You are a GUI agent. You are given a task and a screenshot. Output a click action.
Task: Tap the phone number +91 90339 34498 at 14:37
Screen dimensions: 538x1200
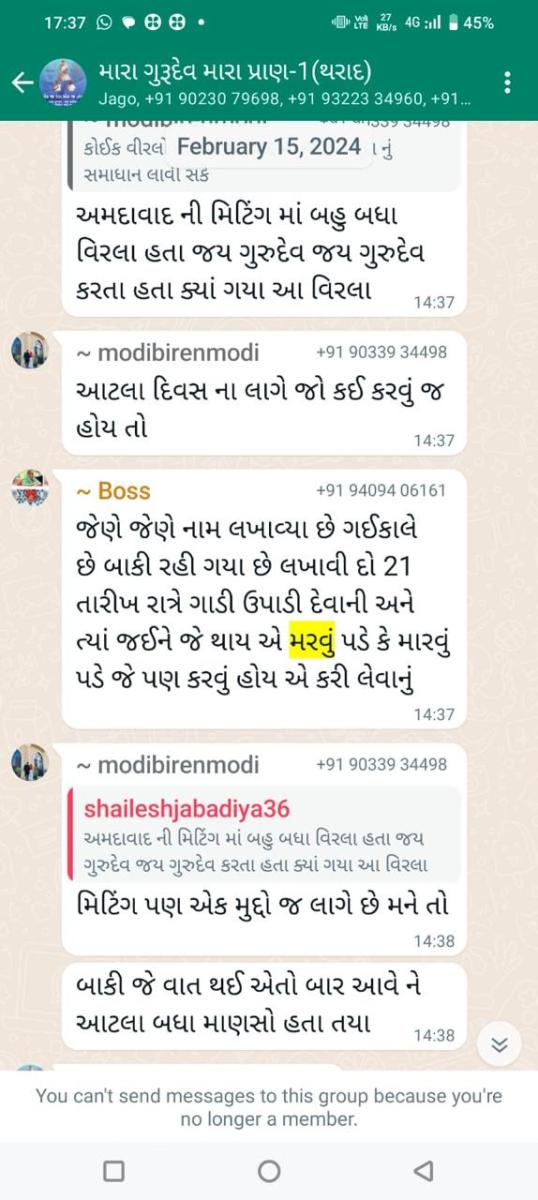click(x=380, y=352)
